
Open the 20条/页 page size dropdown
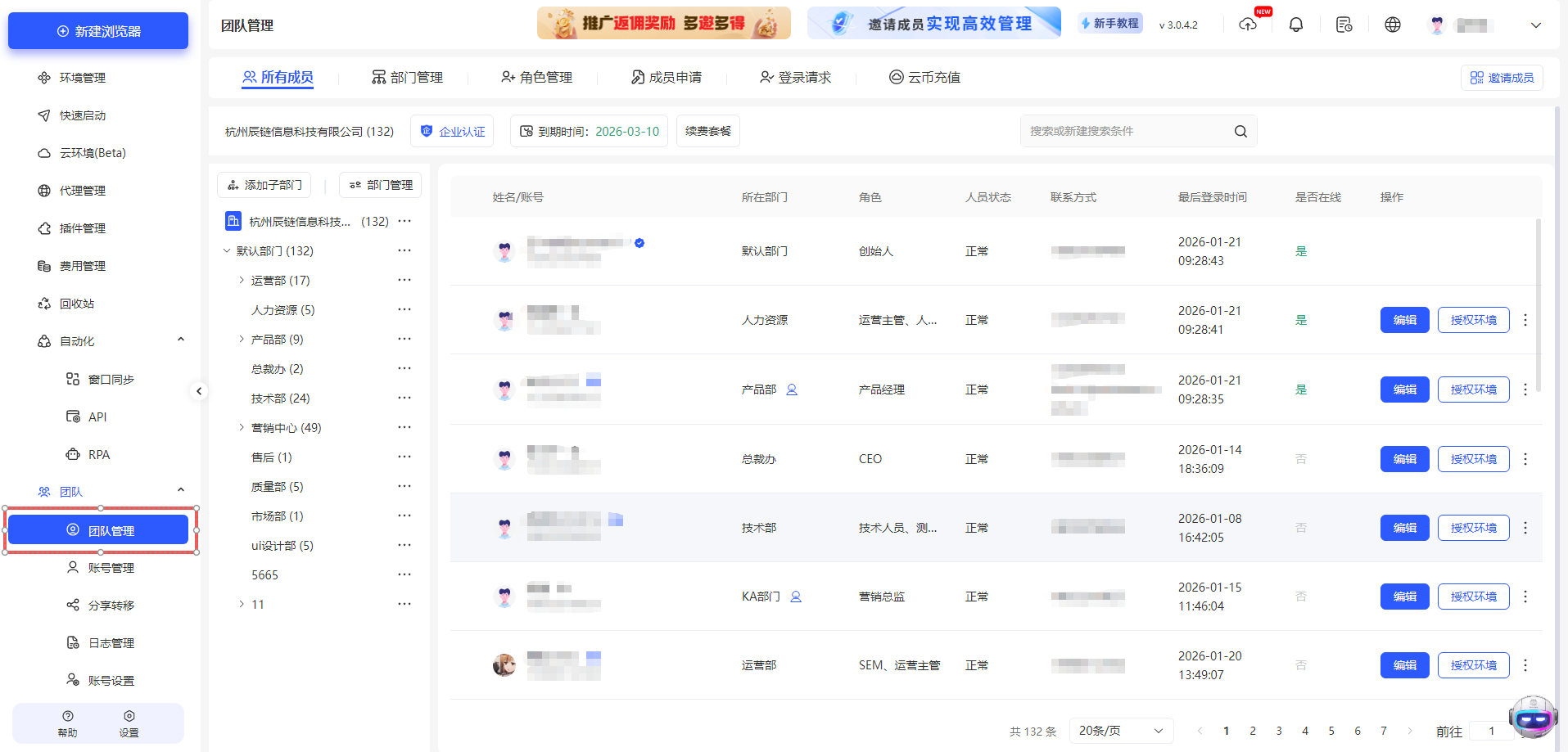1120,730
